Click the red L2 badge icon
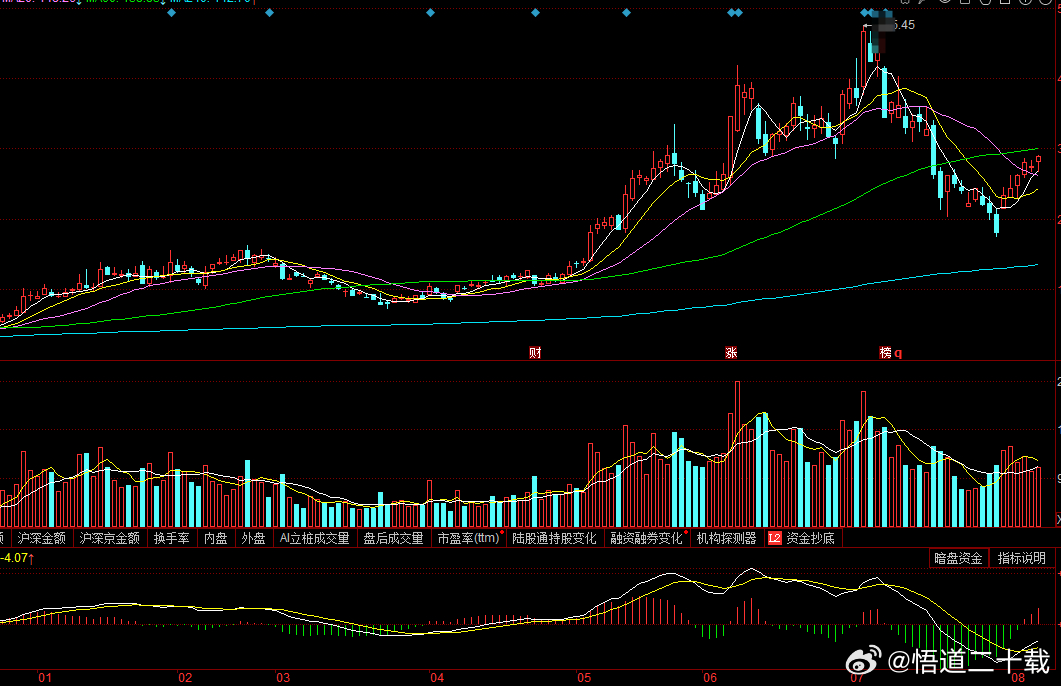This screenshot has width=1061, height=686. pyautogui.click(x=774, y=538)
